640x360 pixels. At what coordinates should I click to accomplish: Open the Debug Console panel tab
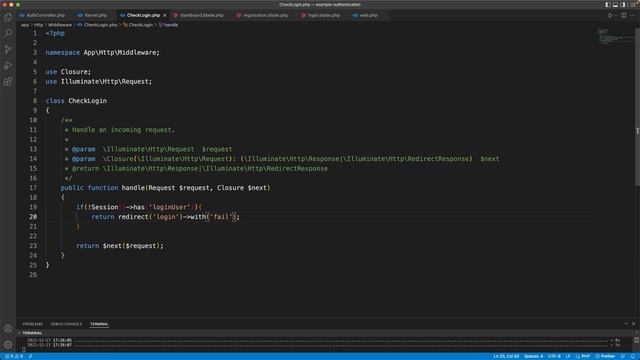click(66, 324)
